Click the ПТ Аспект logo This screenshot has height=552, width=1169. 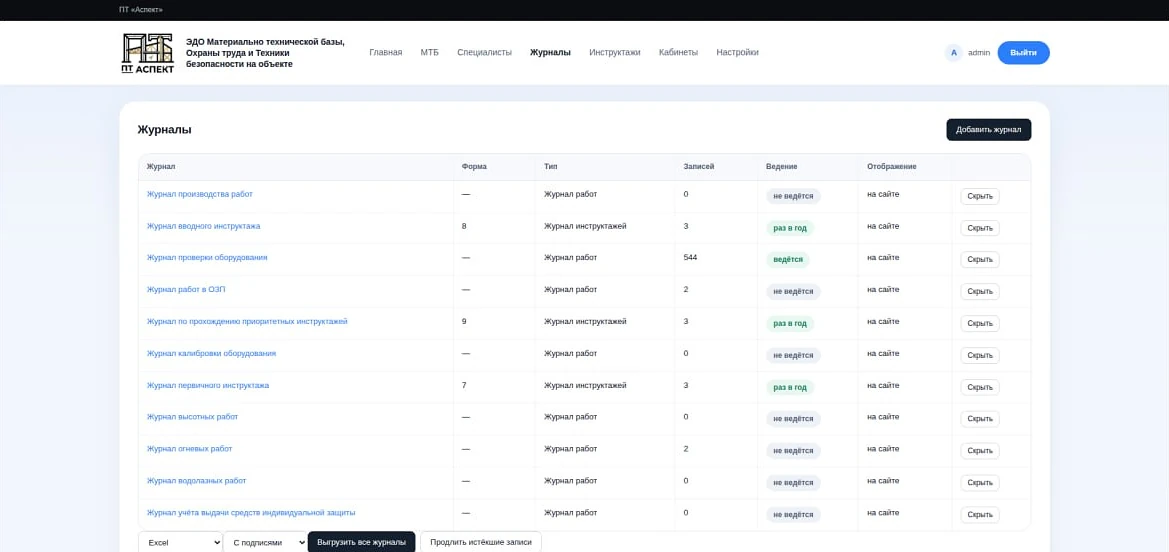148,53
